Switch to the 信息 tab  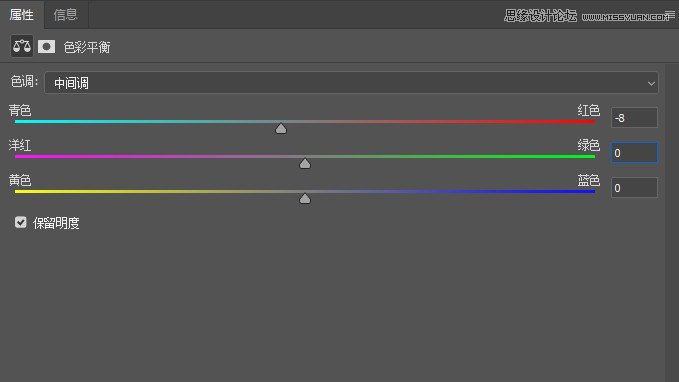pyautogui.click(x=65, y=15)
